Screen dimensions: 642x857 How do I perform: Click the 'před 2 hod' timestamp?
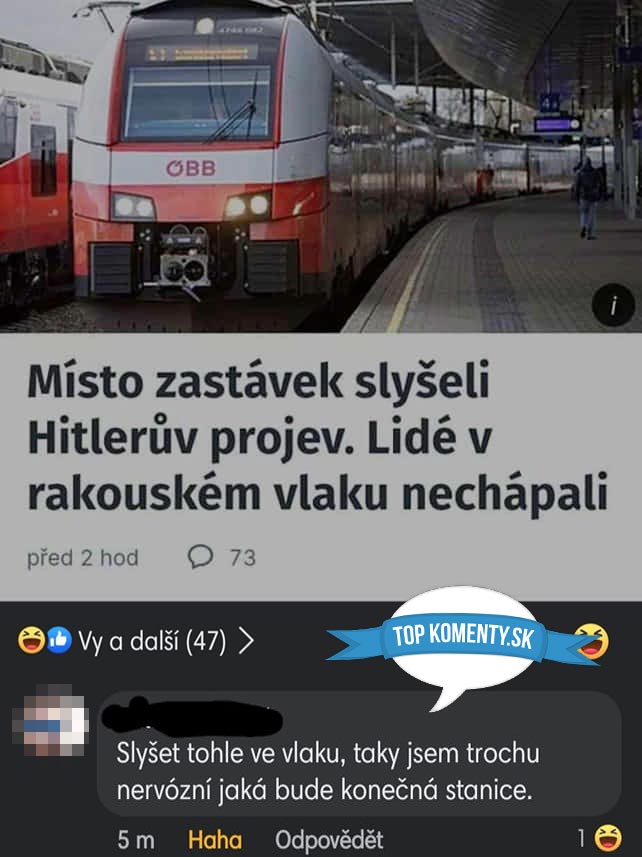coord(83,558)
